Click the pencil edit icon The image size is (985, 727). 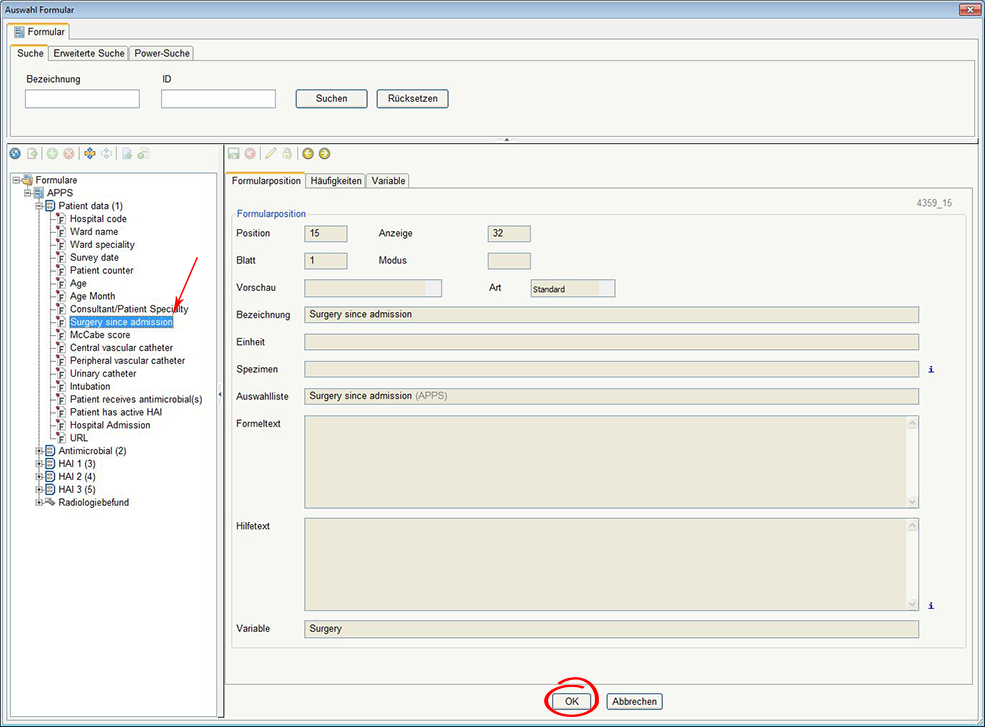pos(271,154)
